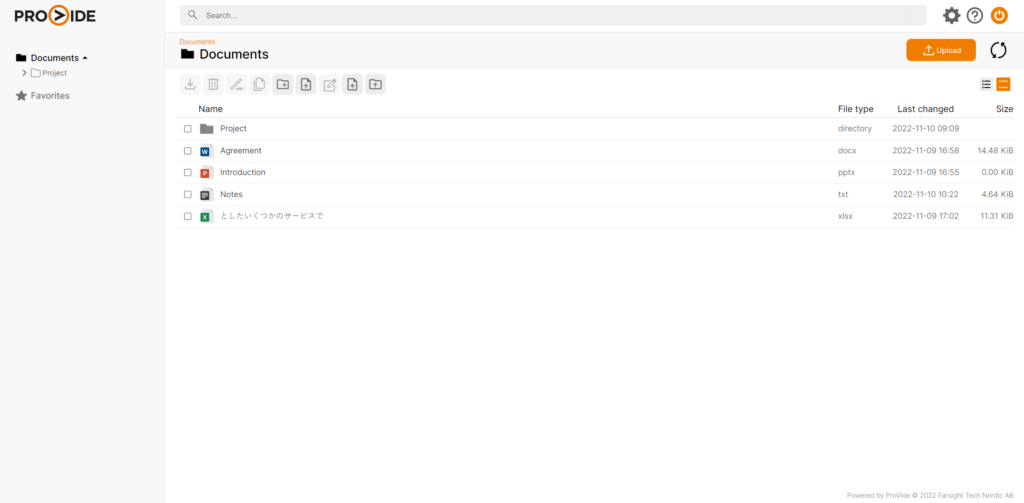Open settings via the gear icon
This screenshot has height=503, width=1024.
(x=952, y=16)
